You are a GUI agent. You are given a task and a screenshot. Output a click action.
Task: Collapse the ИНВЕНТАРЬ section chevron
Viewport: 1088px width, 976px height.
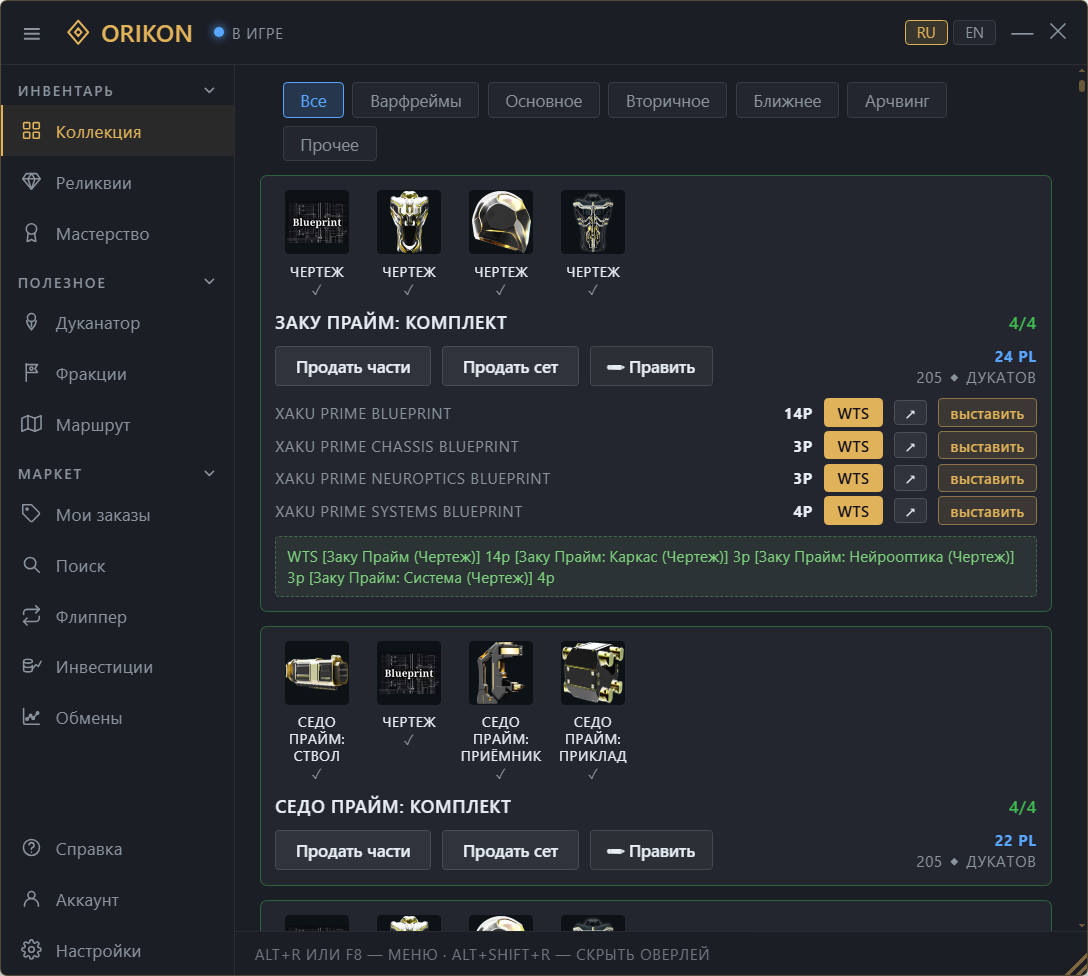click(210, 91)
